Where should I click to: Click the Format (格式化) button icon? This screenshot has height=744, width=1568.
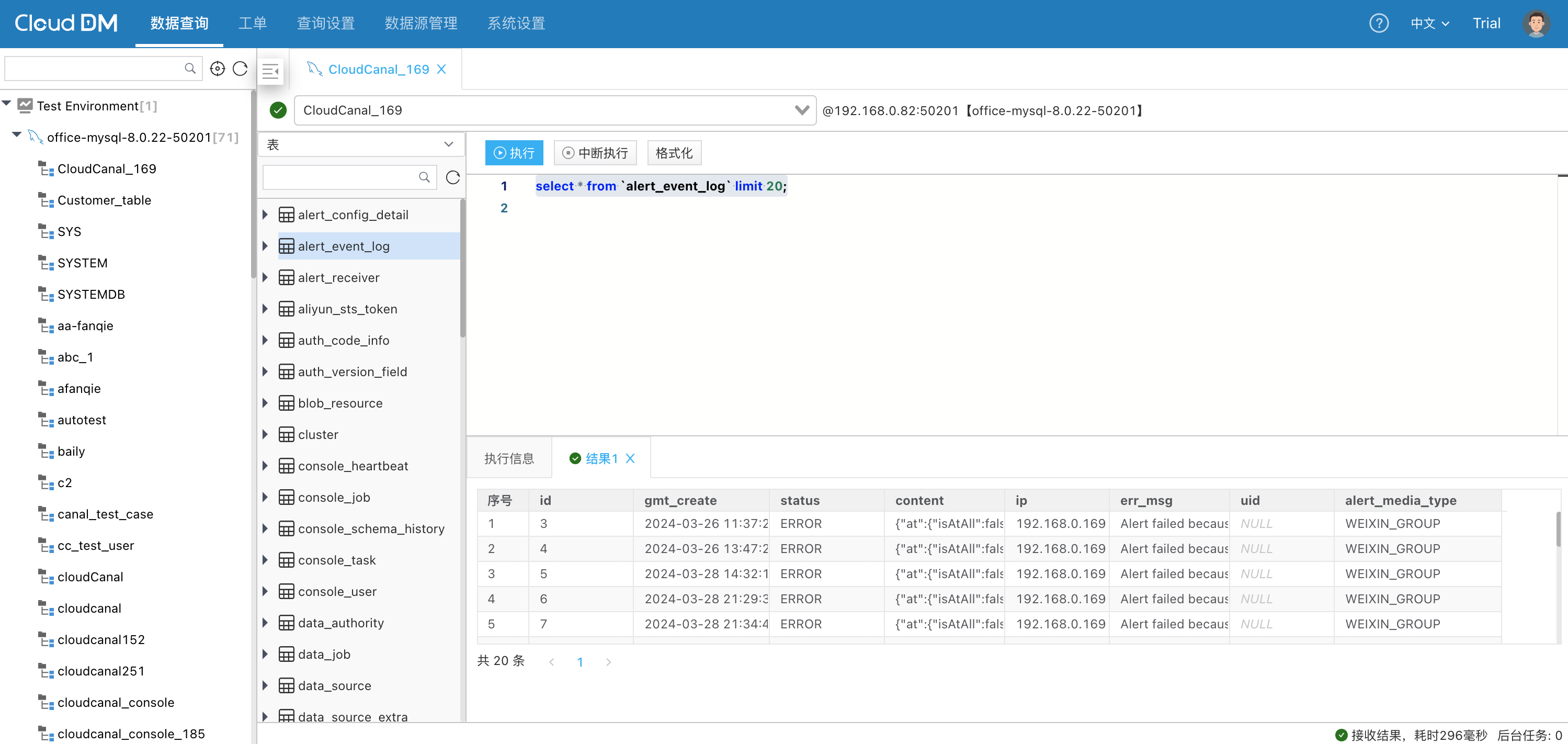click(675, 153)
